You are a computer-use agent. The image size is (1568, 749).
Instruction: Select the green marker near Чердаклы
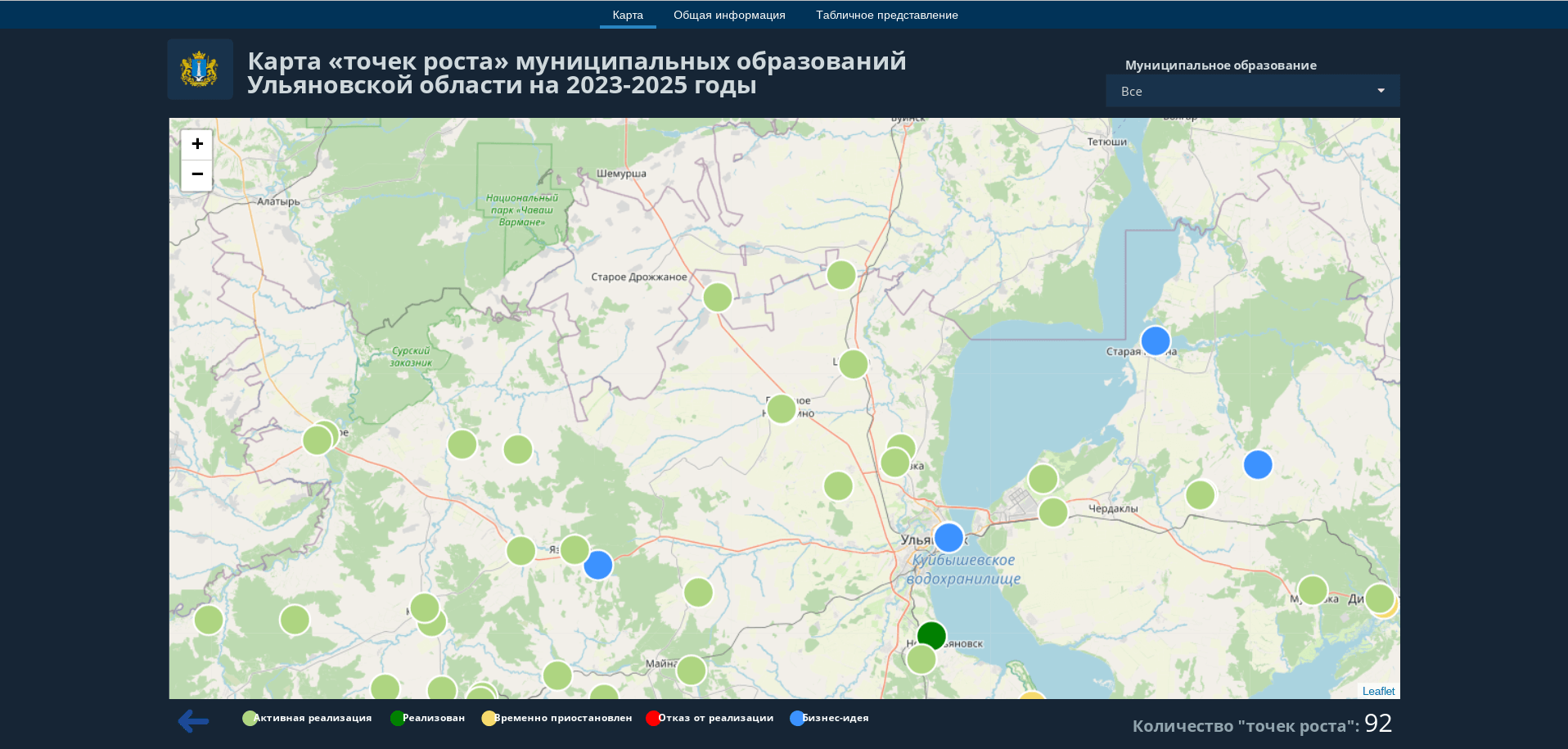coord(1053,512)
